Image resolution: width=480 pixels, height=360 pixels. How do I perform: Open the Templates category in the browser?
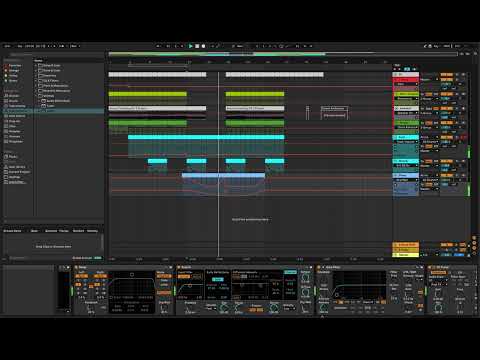(13, 141)
